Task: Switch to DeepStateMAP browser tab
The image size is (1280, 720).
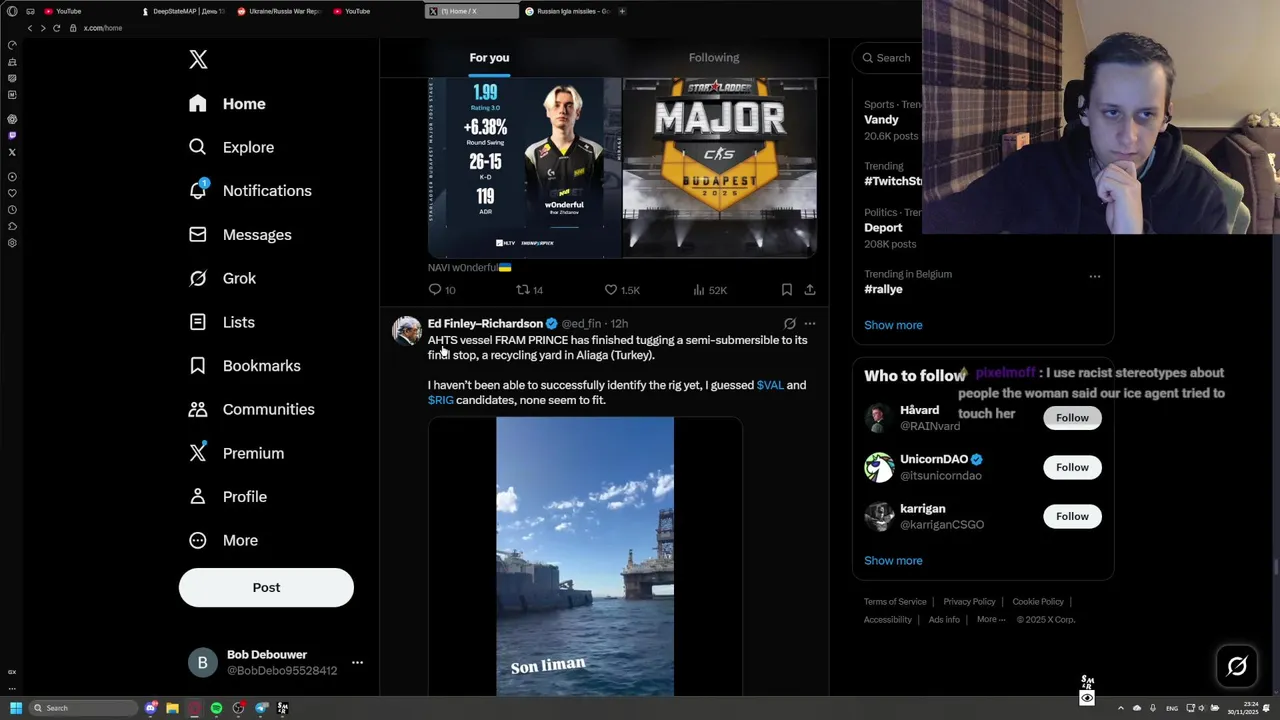Action: pyautogui.click(x=182, y=11)
